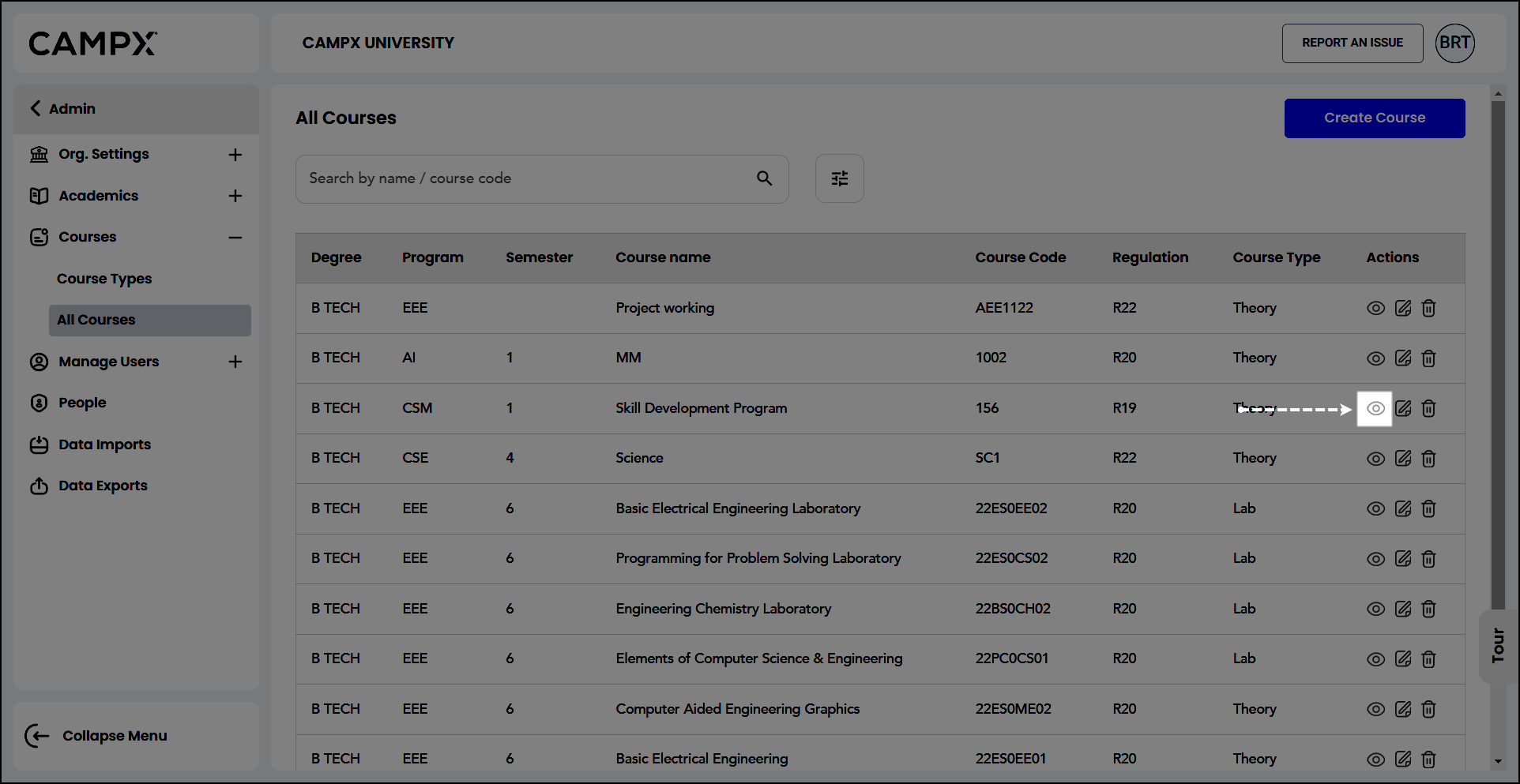Edit the Project working course
The image size is (1520, 784).
point(1402,308)
